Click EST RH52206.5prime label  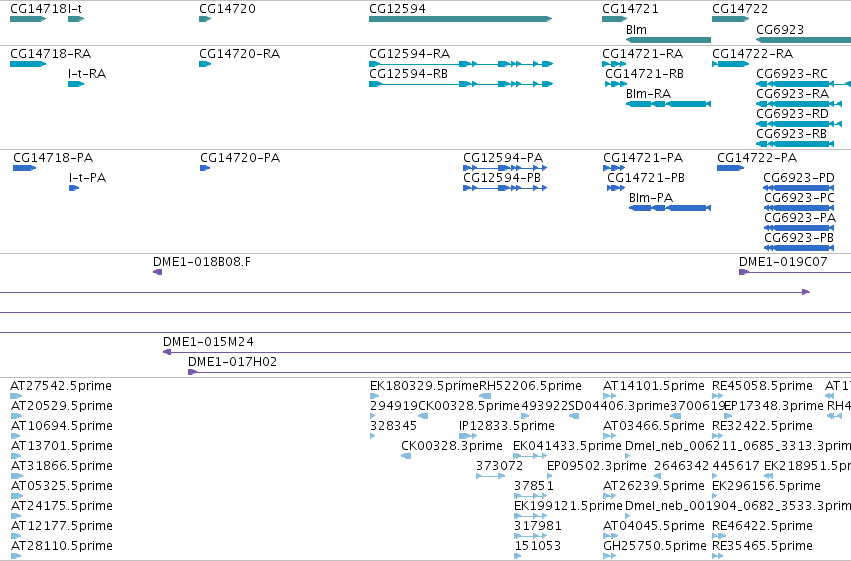coord(530,386)
